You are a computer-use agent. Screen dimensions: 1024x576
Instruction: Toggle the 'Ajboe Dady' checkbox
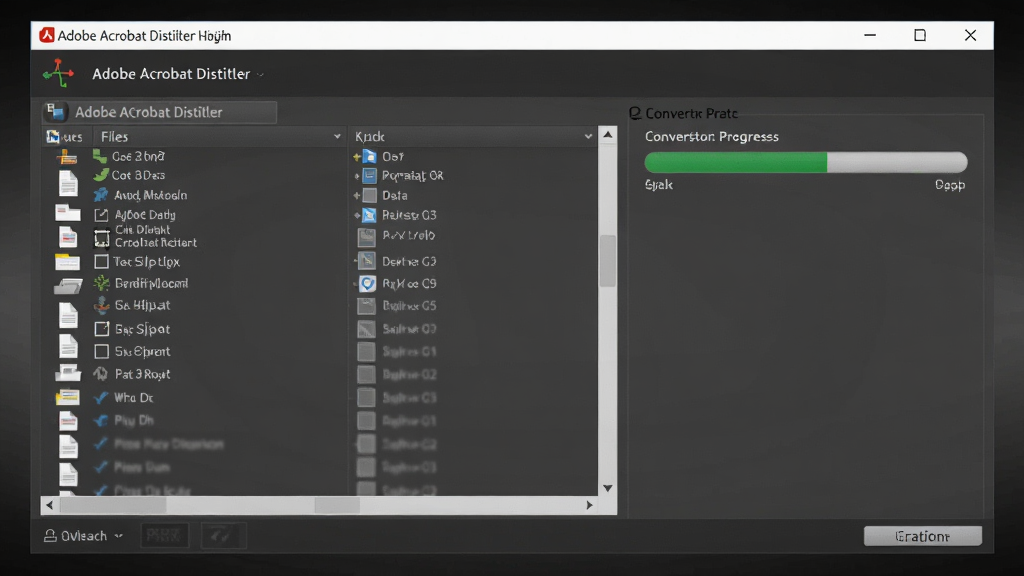pos(101,214)
